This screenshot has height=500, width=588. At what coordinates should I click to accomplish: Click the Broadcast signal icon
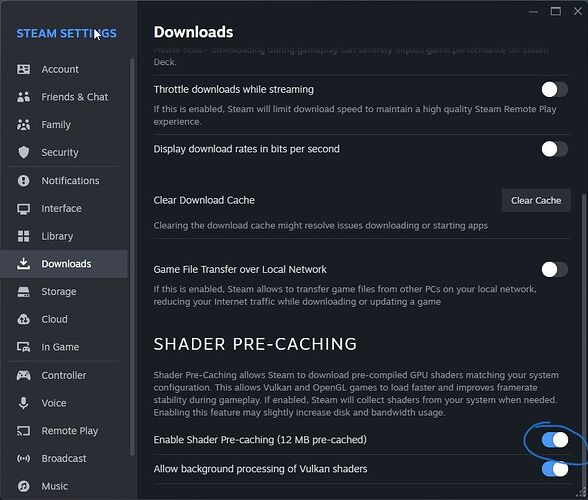click(23, 458)
